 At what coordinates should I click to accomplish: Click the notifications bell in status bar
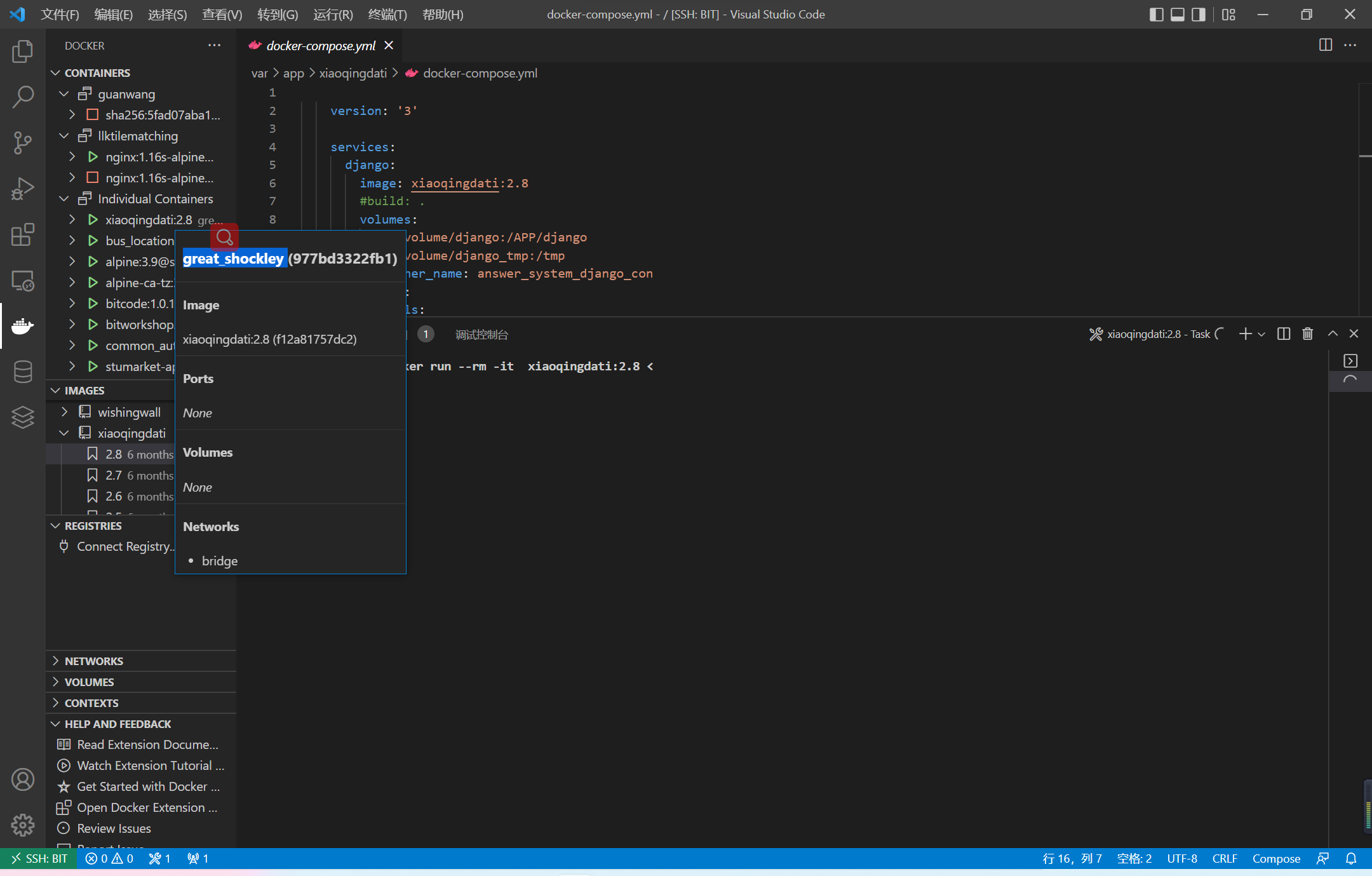tap(1351, 858)
